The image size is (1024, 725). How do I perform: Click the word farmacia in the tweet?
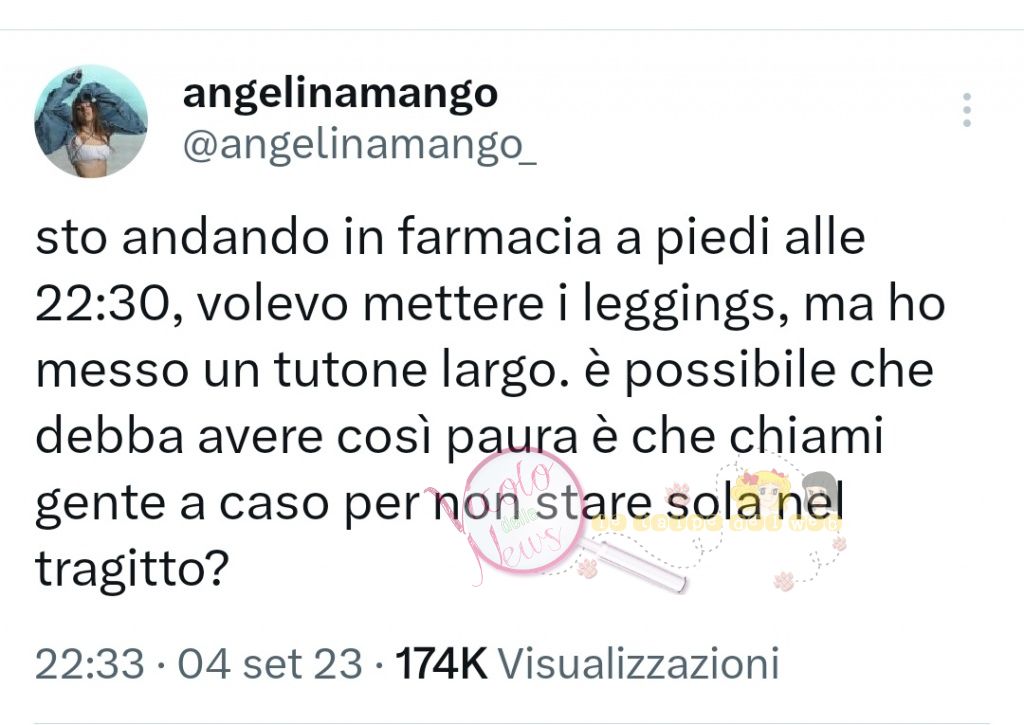point(499,236)
